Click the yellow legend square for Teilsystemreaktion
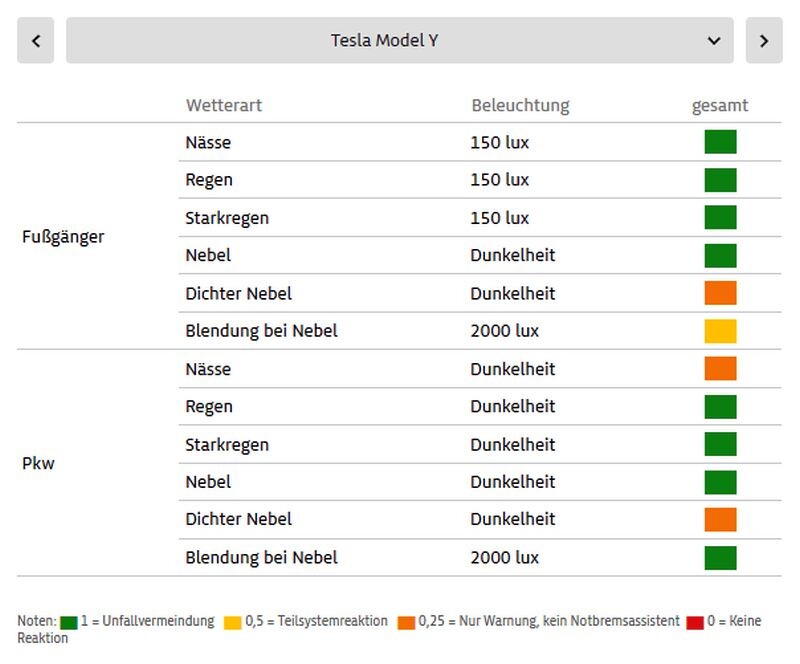Screen dimensions: 800x664 [x=232, y=622]
